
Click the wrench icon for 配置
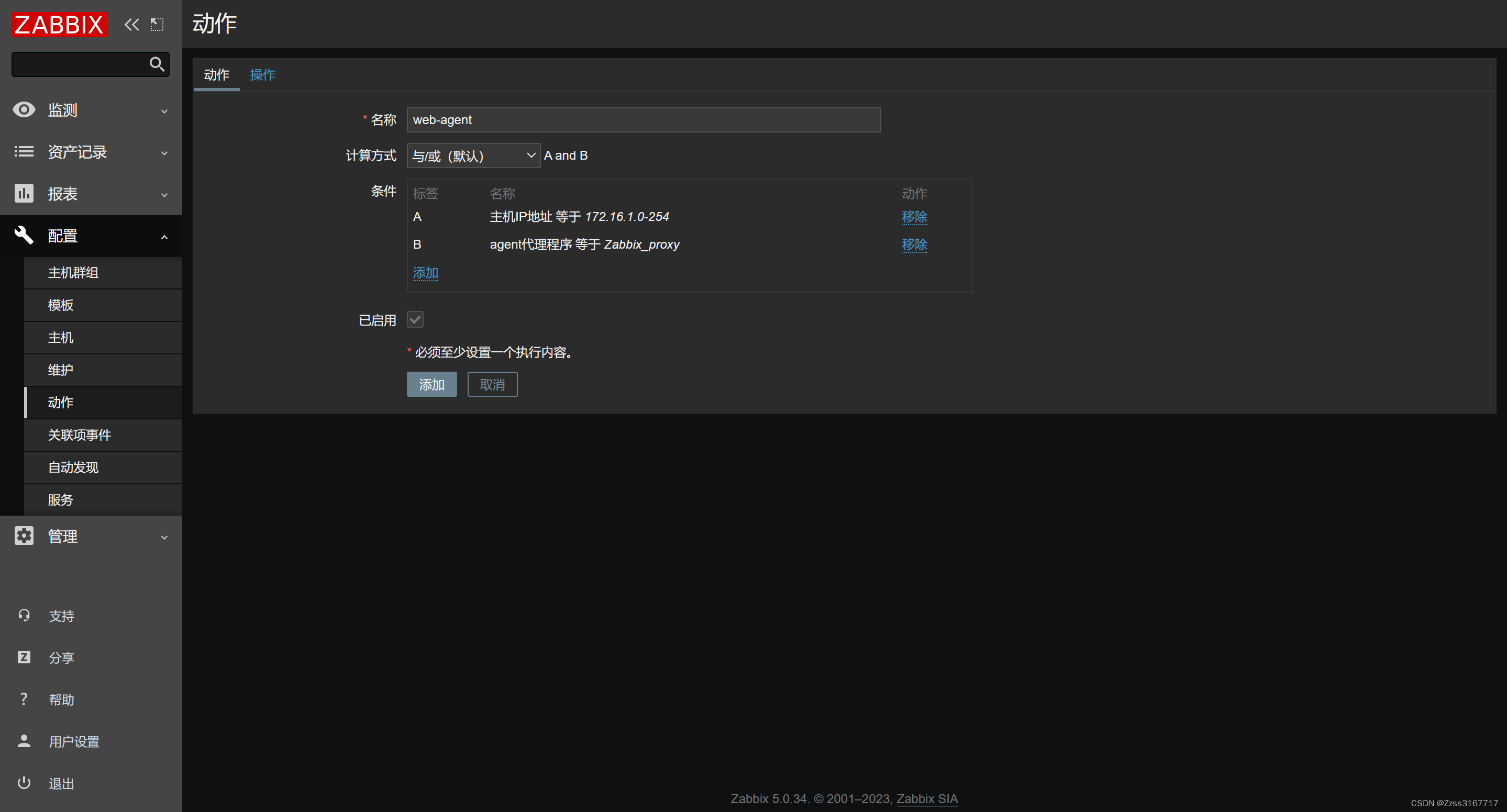[x=24, y=235]
